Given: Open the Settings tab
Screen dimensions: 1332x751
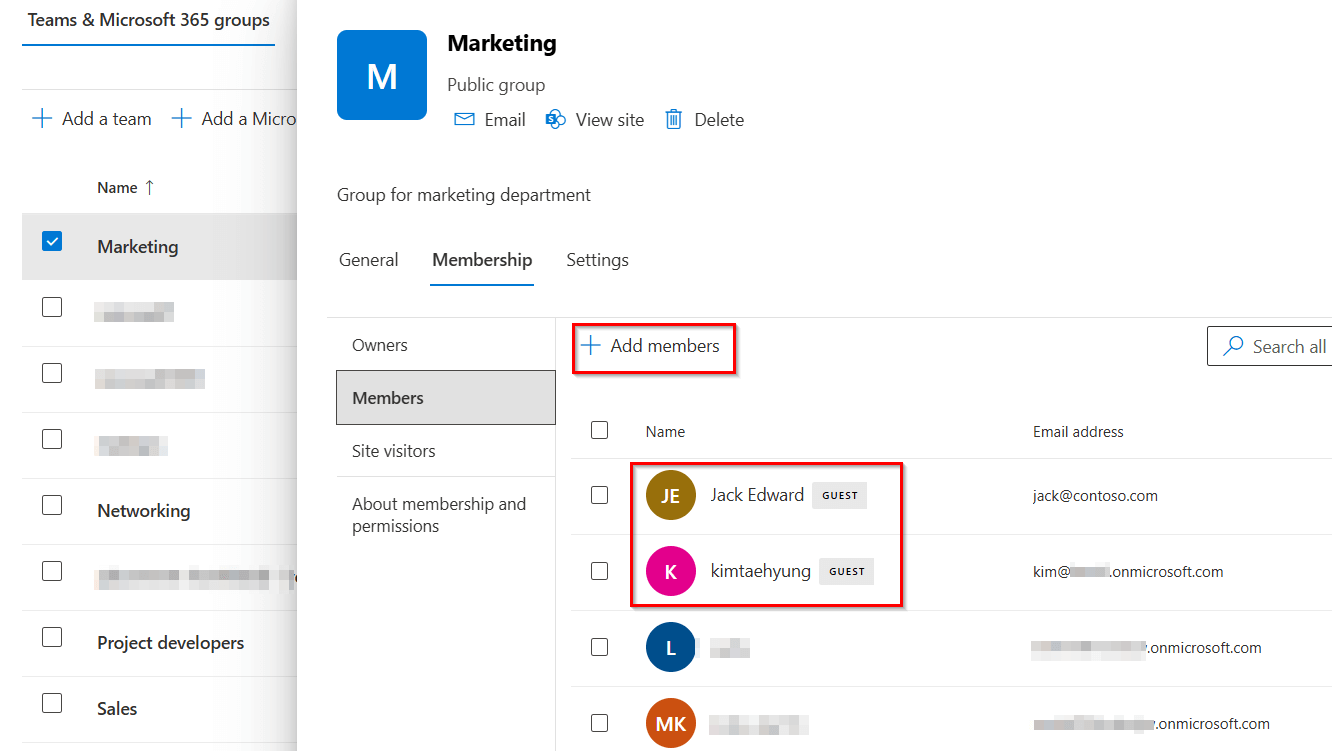Looking at the screenshot, I should coord(597,260).
